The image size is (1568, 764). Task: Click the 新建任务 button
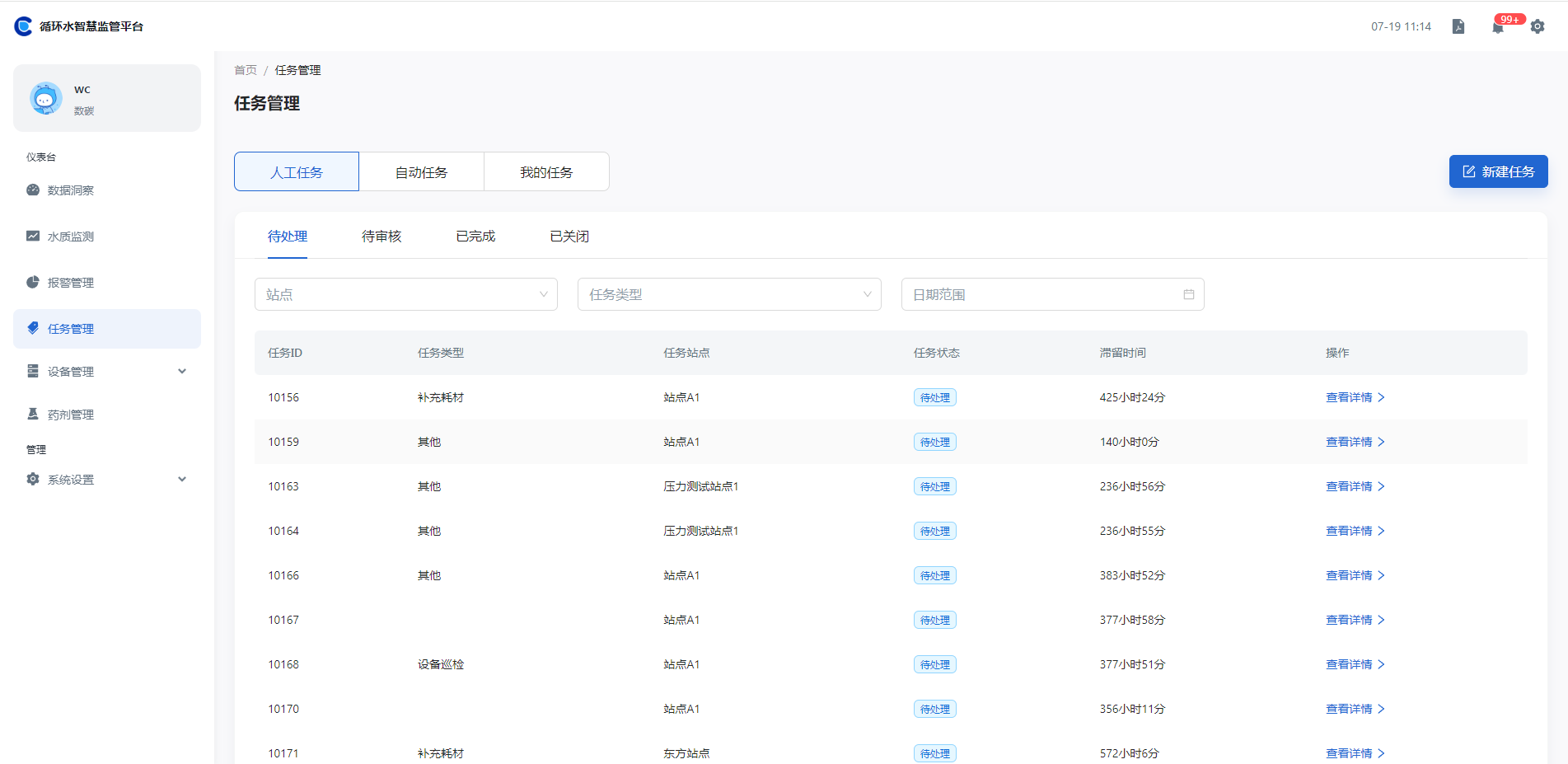coord(1498,171)
